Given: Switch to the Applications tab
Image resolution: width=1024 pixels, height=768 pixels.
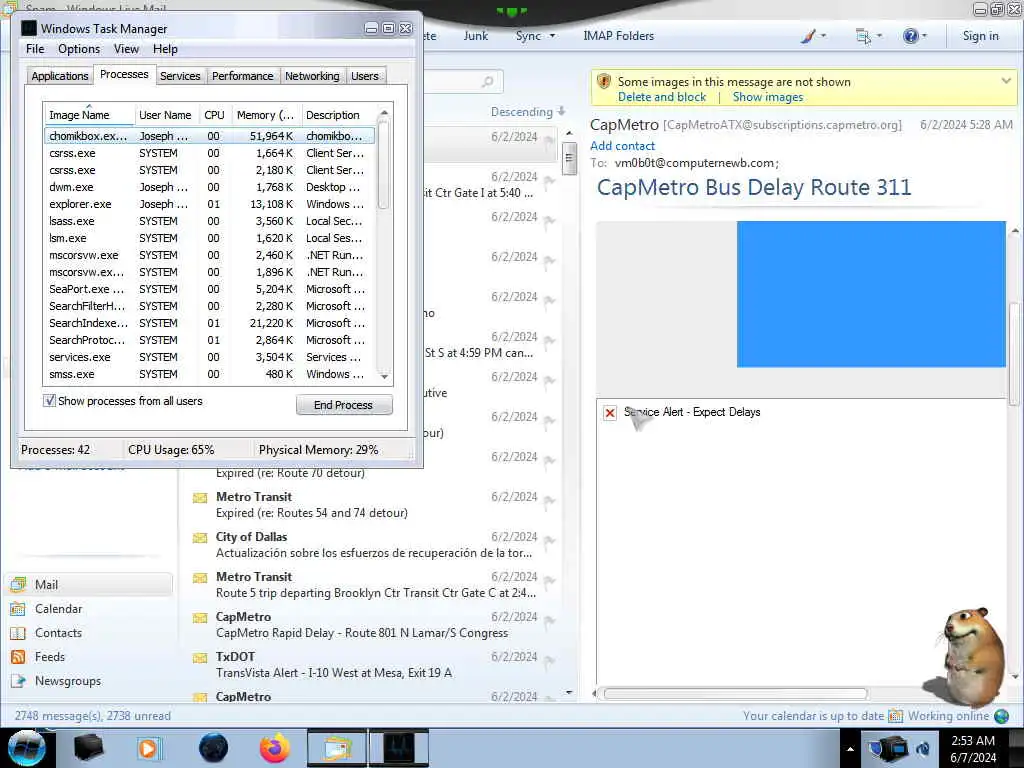Looking at the screenshot, I should (59, 76).
